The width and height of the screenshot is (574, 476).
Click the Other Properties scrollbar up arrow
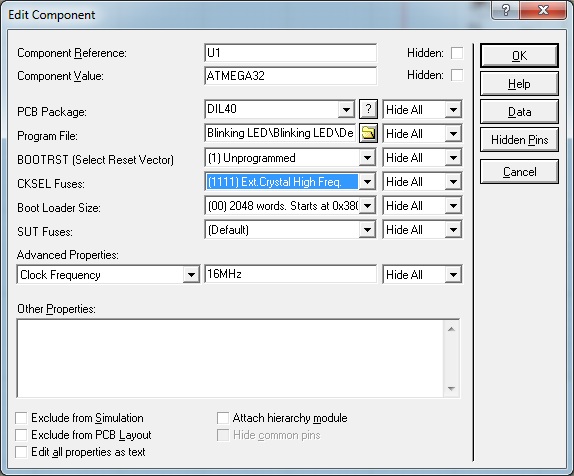pos(451,329)
